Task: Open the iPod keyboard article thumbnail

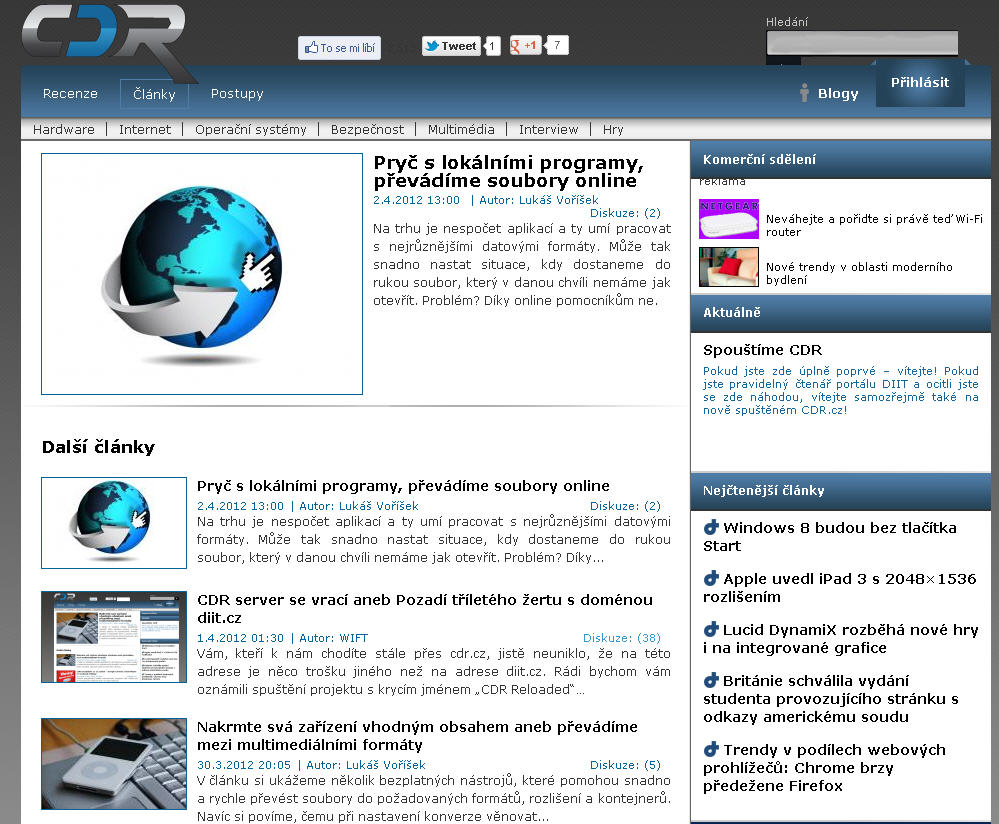Action: click(x=114, y=763)
